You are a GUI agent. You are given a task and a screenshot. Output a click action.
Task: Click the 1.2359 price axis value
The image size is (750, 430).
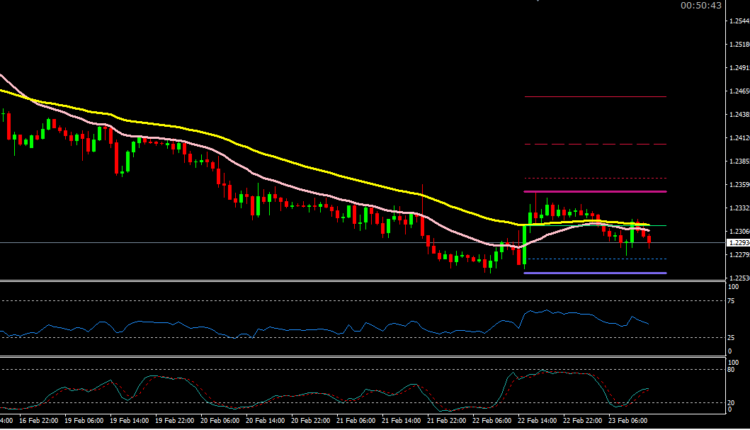coord(738,185)
